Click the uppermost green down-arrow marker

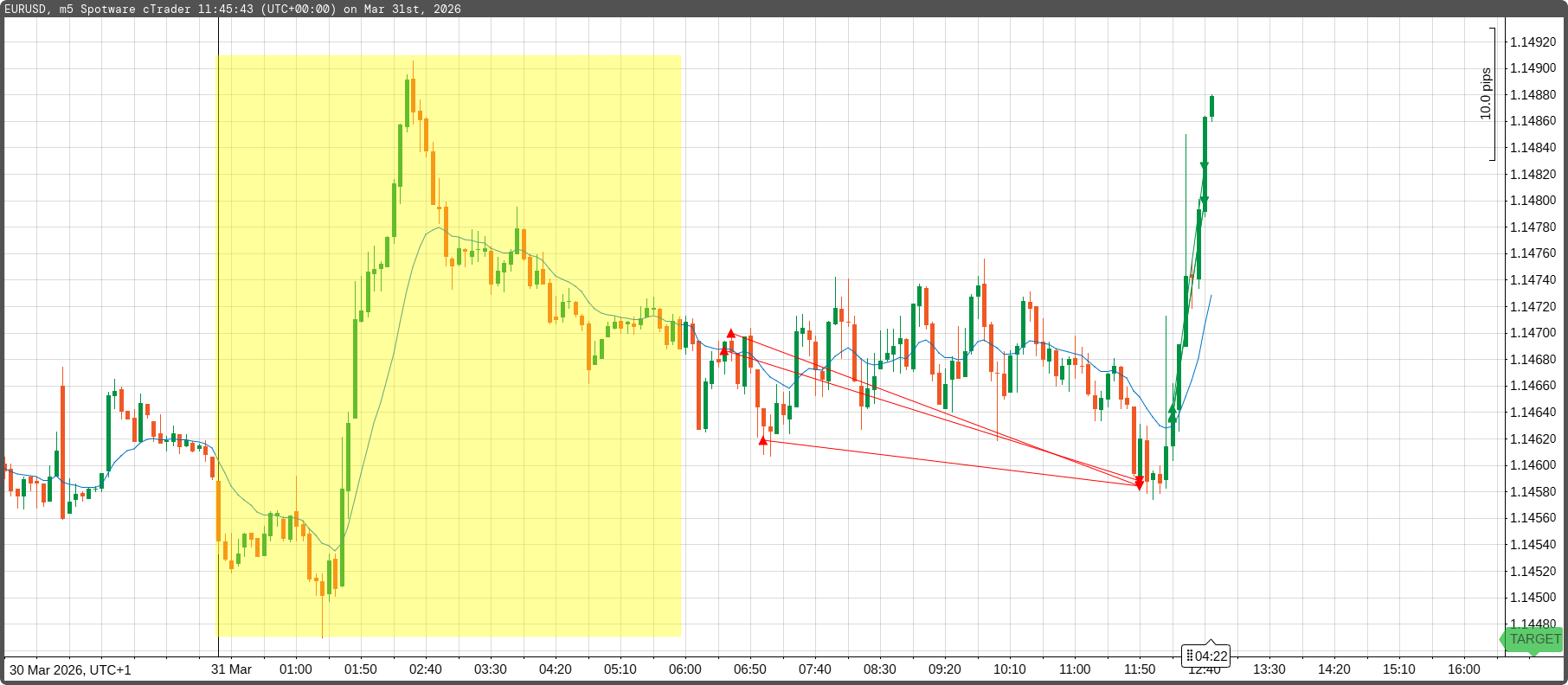pos(1204,166)
